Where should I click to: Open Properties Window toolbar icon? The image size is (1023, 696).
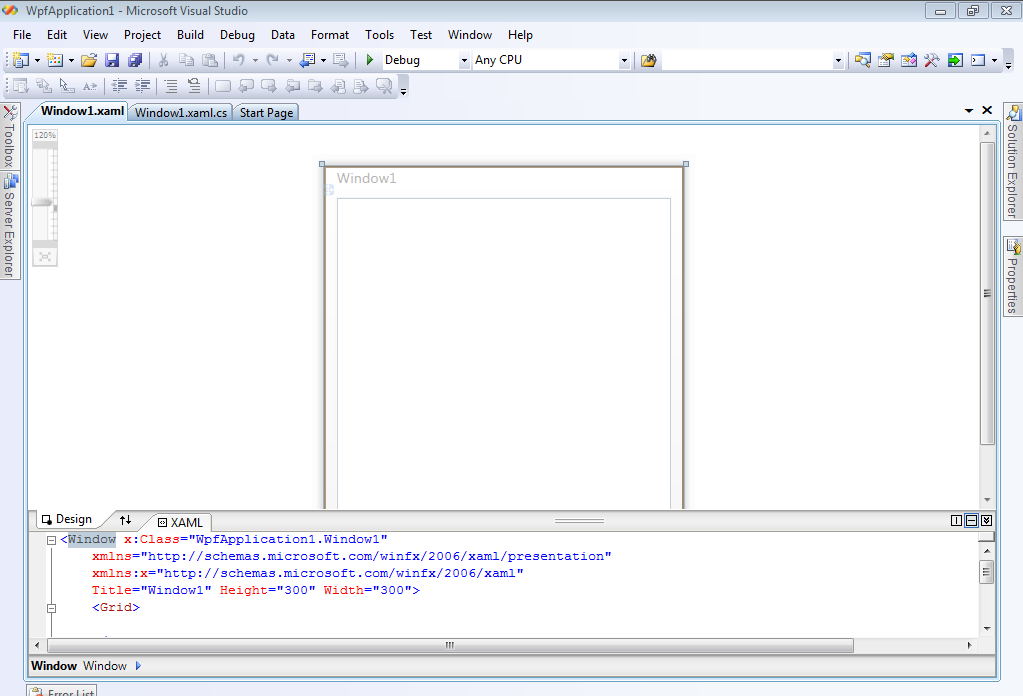click(x=885, y=60)
